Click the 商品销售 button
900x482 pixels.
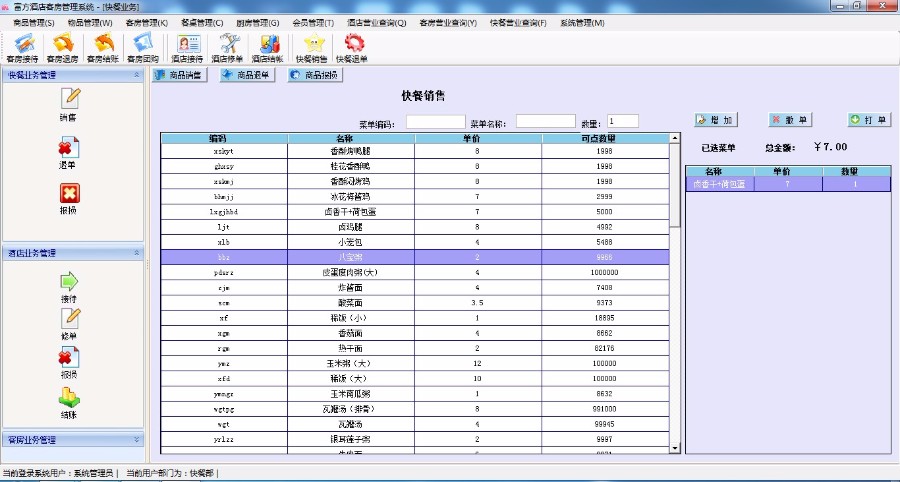tap(179, 75)
